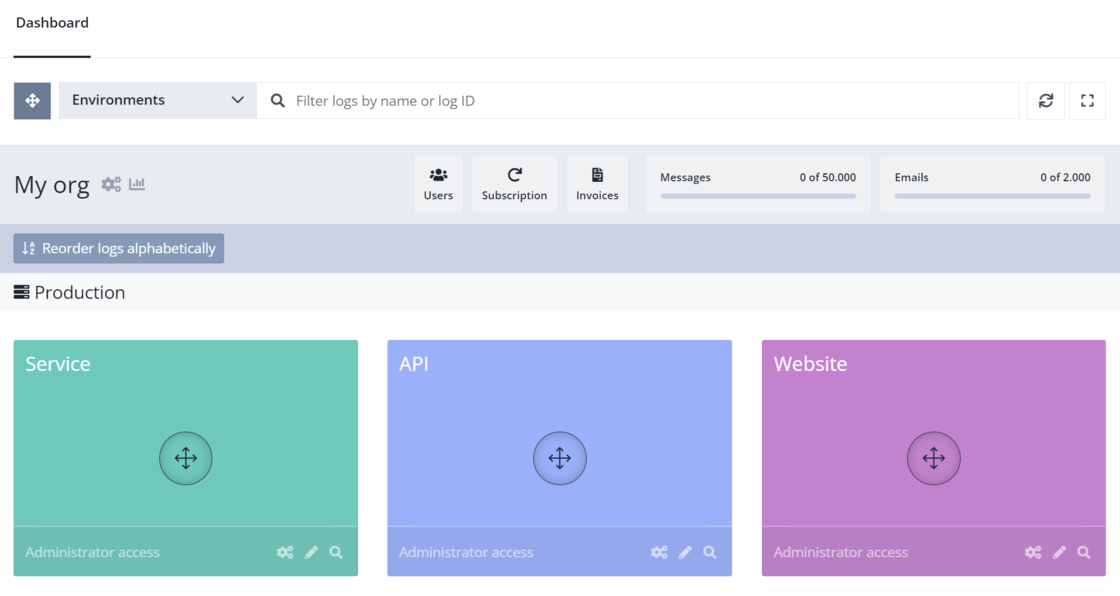This screenshot has width=1120, height=596.
Task: Search the API log with magnifier icon
Action: [710, 552]
